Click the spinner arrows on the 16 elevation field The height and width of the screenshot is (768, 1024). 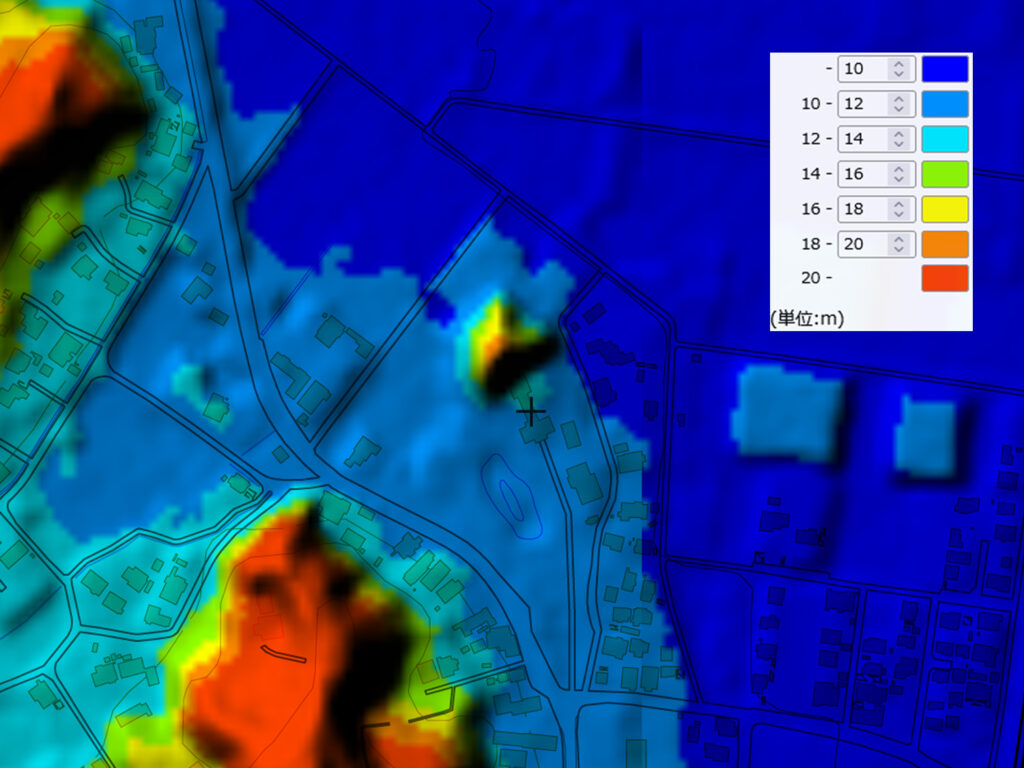pos(899,174)
